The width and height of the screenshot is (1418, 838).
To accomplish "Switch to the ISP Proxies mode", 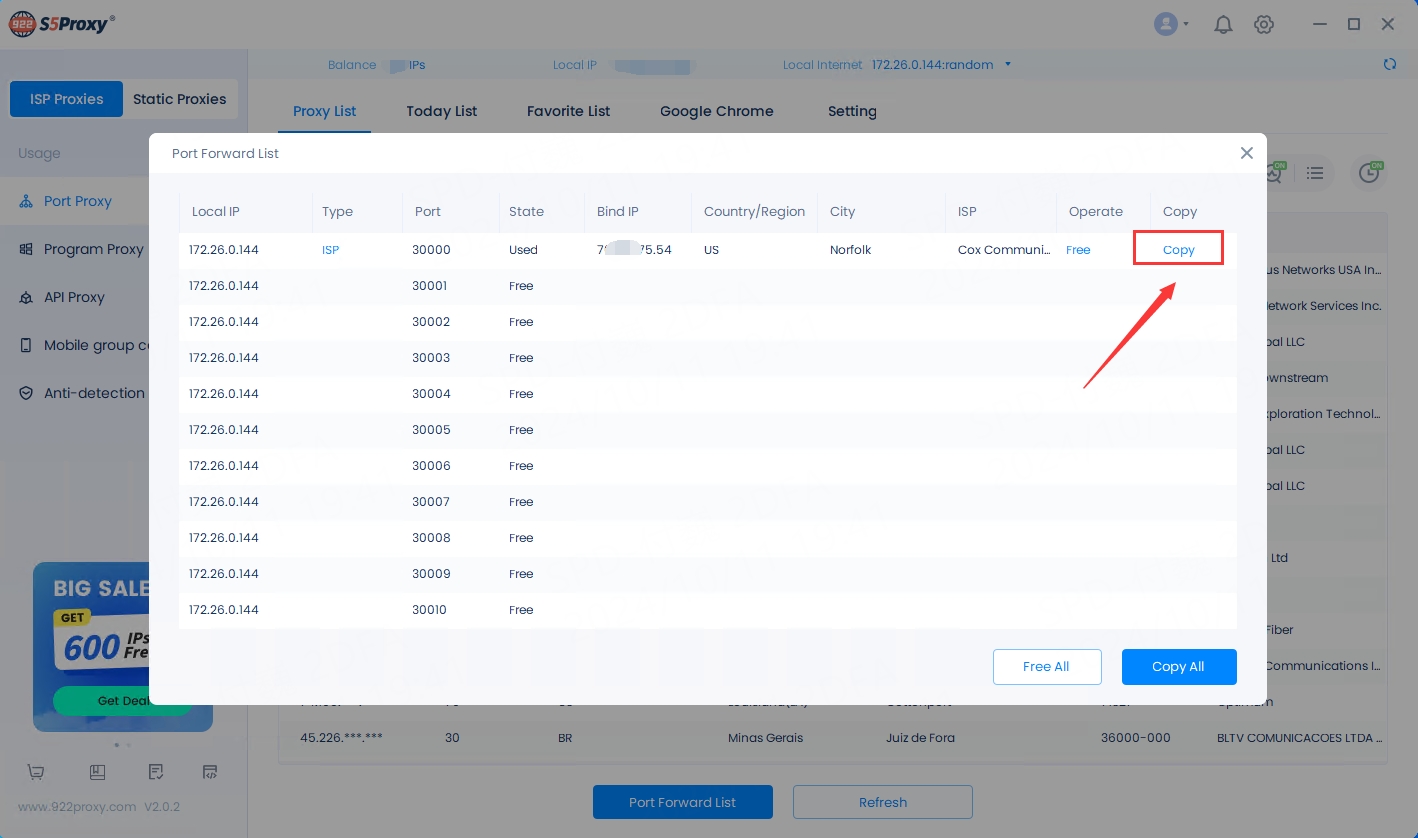I will 66,99.
